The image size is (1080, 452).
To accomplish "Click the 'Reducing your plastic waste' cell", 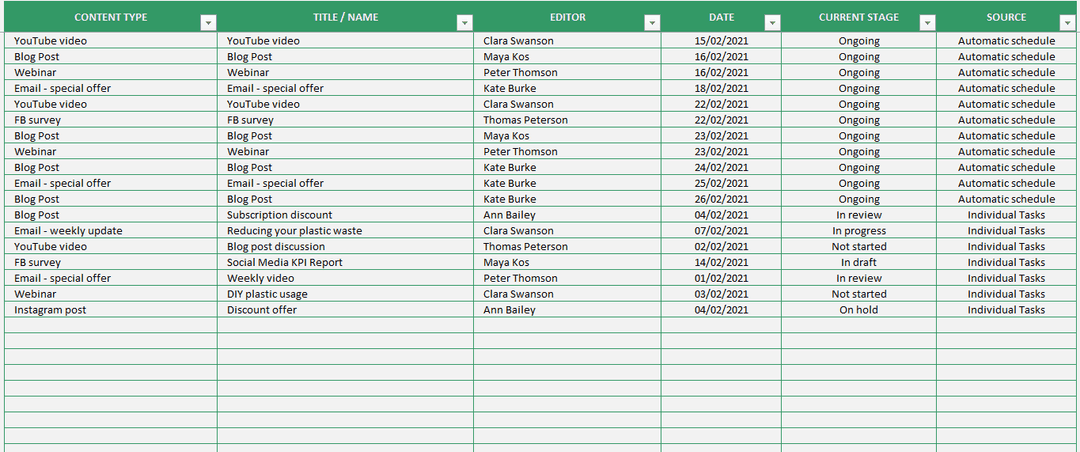I will (295, 231).
